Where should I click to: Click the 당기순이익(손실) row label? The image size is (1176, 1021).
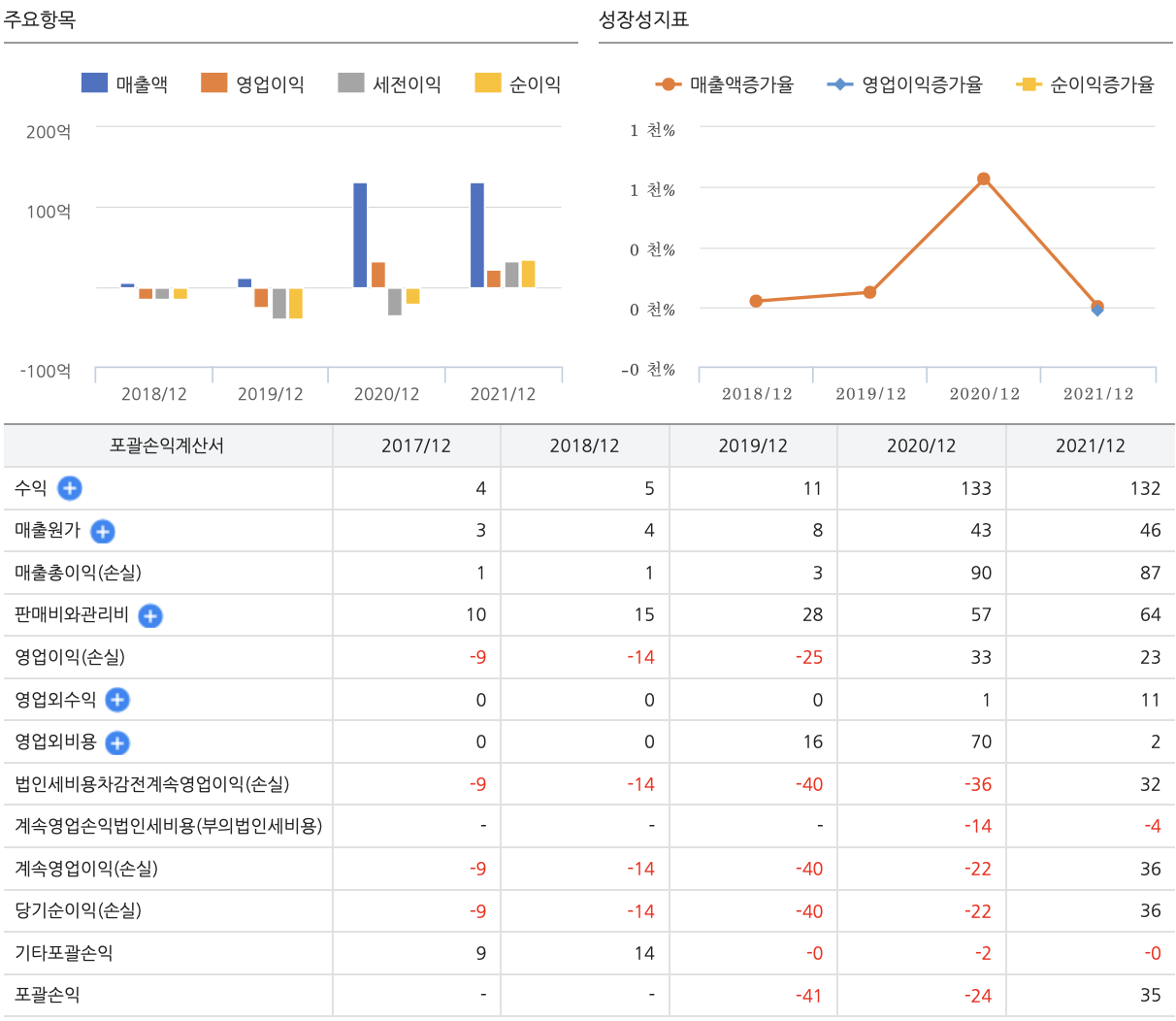(78, 911)
